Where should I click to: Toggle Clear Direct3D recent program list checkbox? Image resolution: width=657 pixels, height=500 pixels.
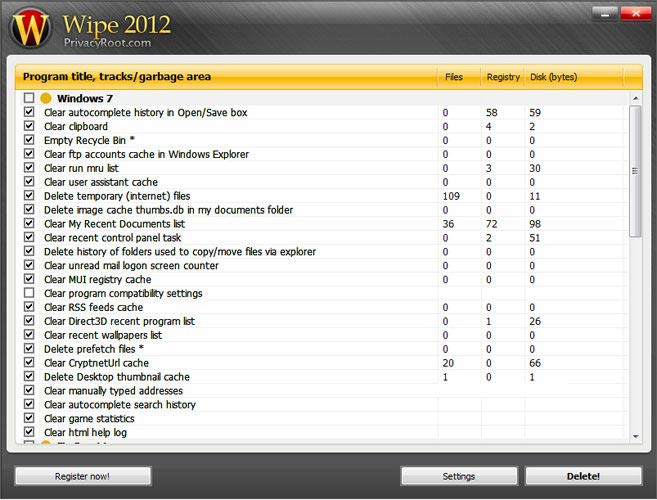(x=29, y=321)
